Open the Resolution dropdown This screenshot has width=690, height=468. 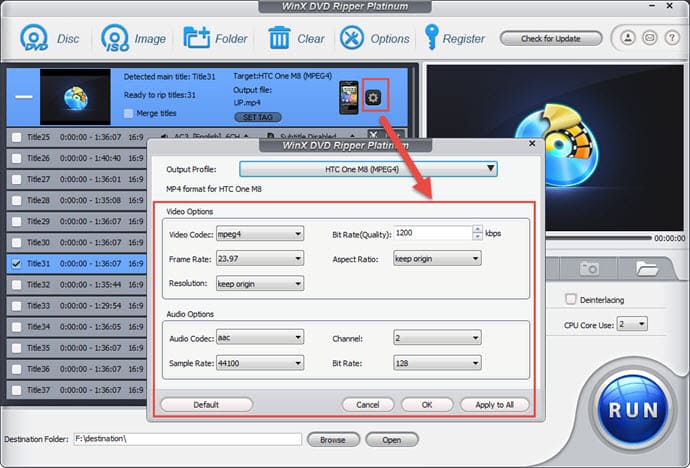point(260,284)
